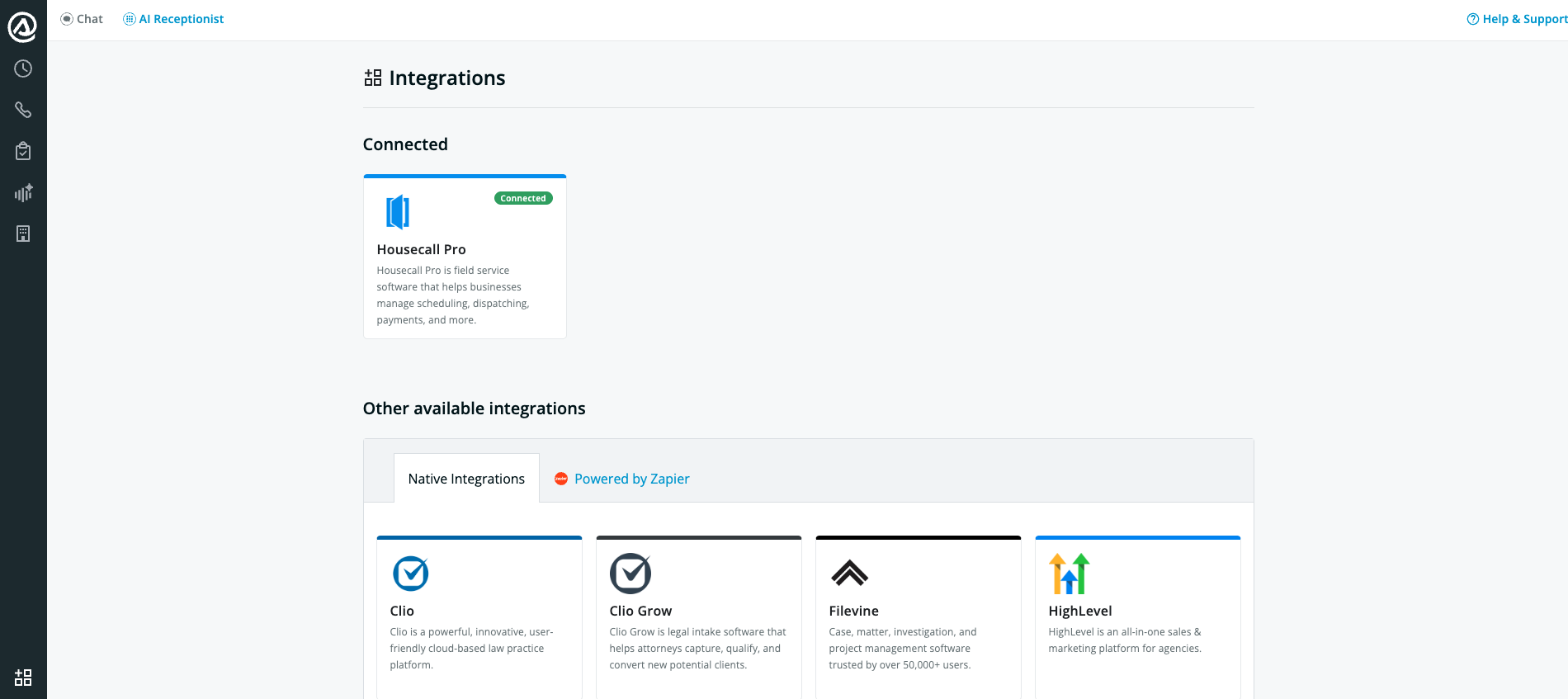The height and width of the screenshot is (699, 1568).
Task: Open the AI voice waveform icon in sidebar
Action: [23, 192]
